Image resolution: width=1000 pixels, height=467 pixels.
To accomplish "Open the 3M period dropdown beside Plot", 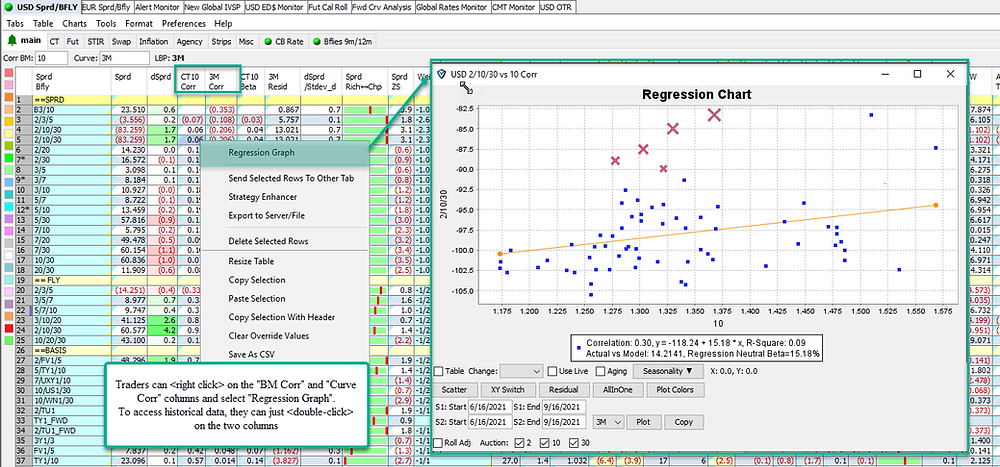I will coord(608,422).
